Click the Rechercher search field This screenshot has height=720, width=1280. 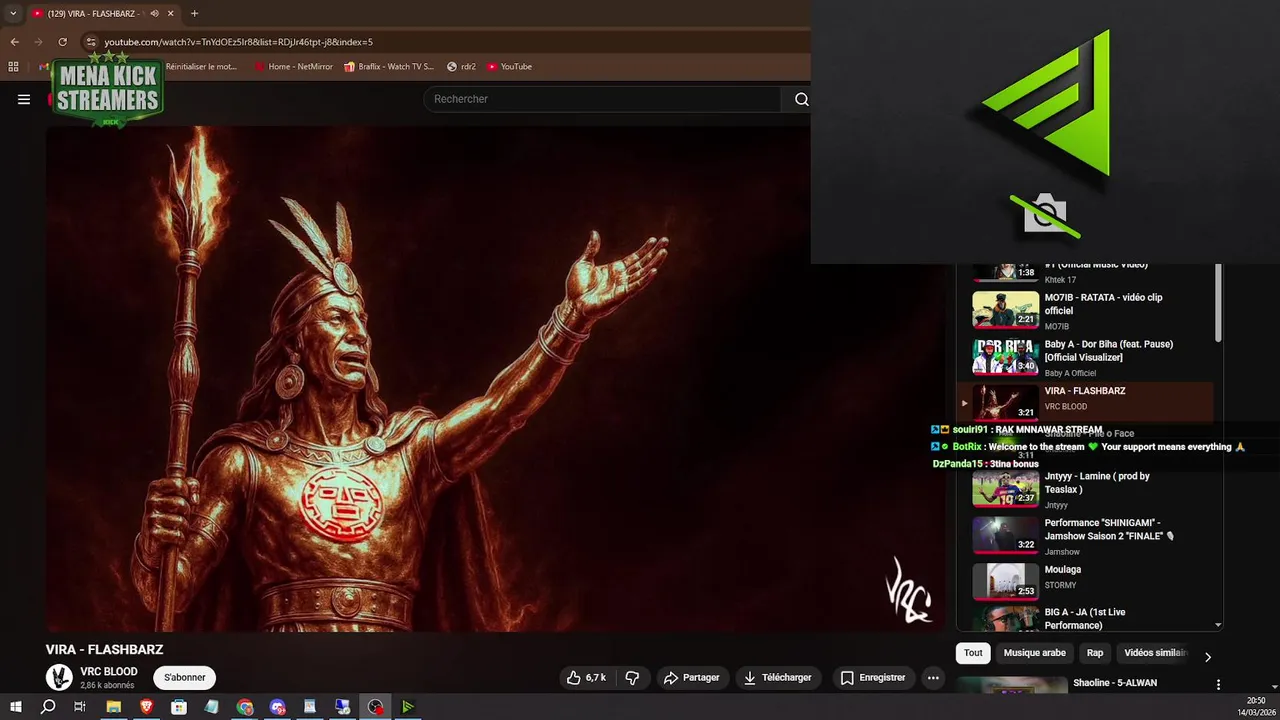(603, 99)
